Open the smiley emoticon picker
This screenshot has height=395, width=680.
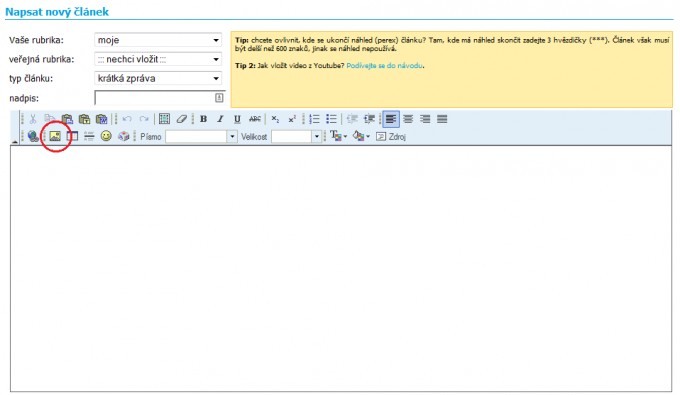pyautogui.click(x=106, y=136)
